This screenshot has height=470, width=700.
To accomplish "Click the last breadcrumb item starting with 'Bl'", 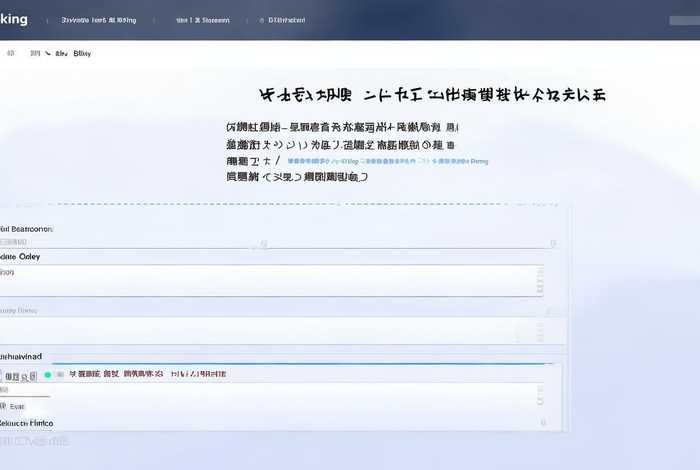I will pyautogui.click(x=82, y=54).
